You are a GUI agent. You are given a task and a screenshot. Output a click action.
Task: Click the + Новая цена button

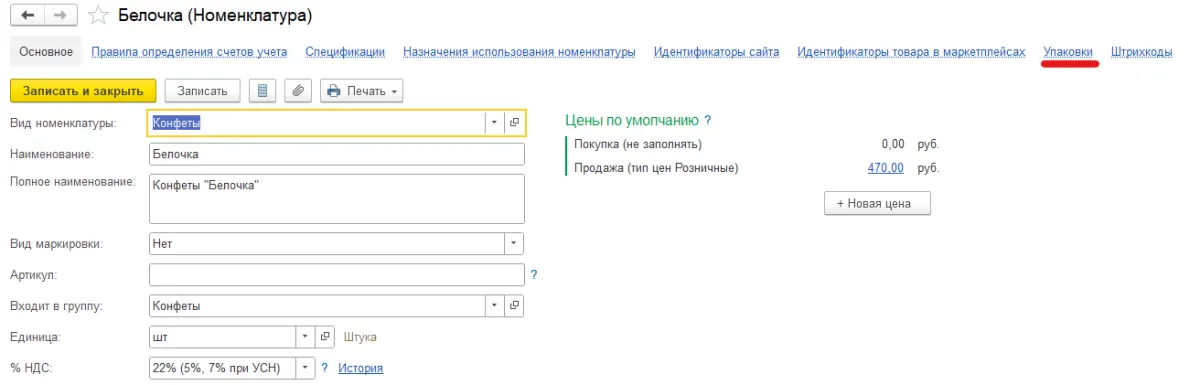point(877,203)
